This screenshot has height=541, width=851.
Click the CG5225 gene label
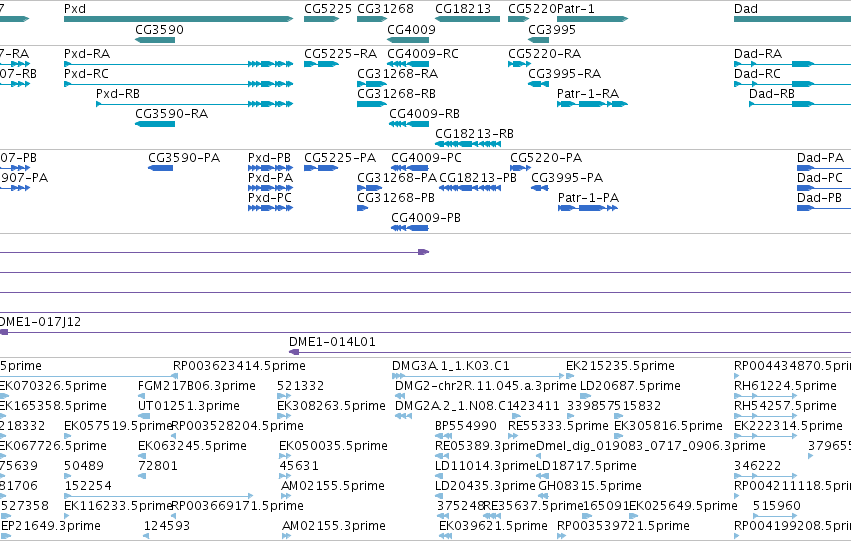[328, 9]
